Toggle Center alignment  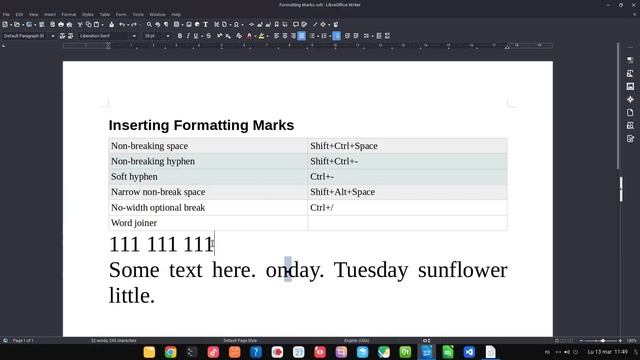[285, 36]
